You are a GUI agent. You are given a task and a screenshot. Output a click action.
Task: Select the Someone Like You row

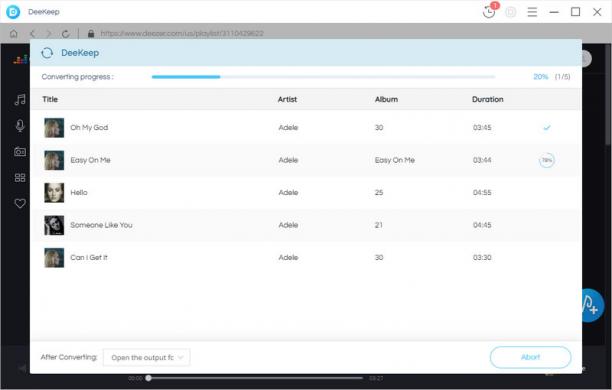[x=306, y=225]
